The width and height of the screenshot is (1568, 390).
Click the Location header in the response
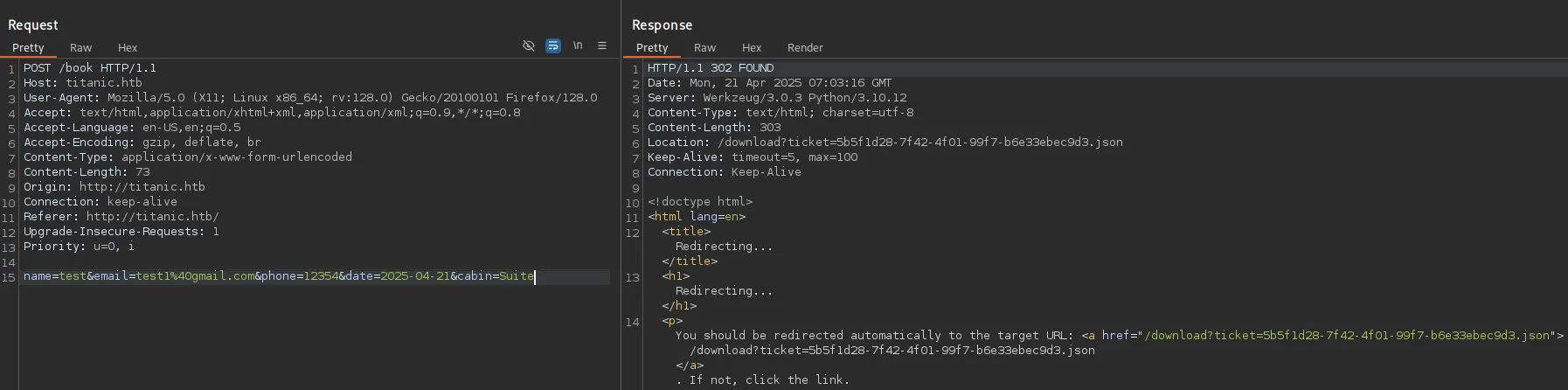885,143
